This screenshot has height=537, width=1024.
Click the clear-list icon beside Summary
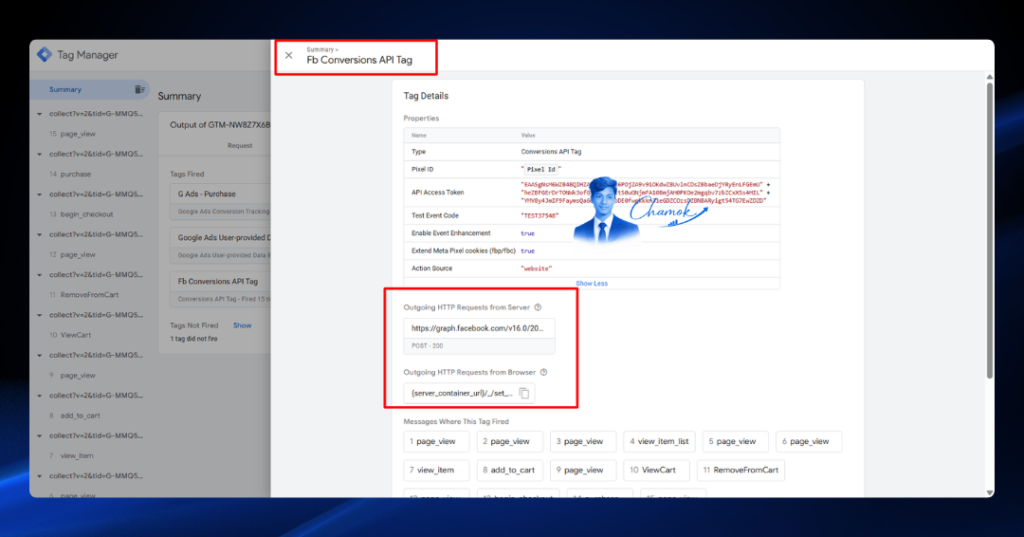click(139, 90)
